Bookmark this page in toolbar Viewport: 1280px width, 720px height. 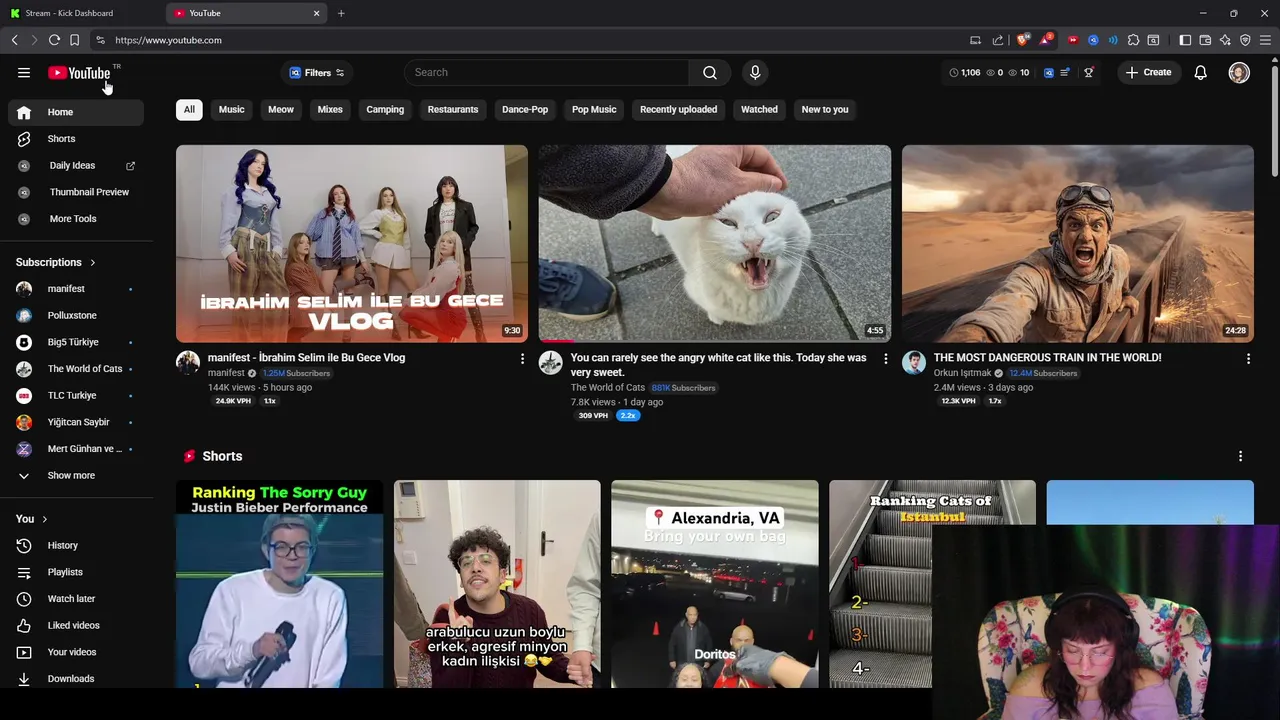(x=74, y=40)
